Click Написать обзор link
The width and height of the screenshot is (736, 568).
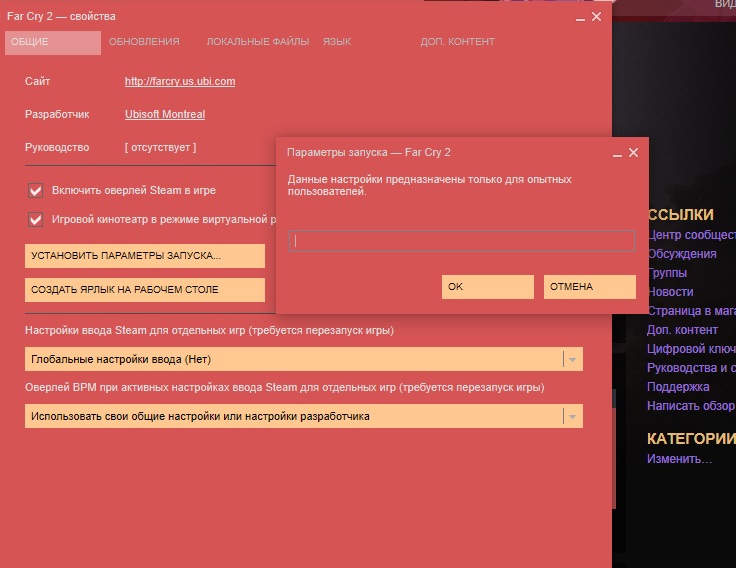691,406
